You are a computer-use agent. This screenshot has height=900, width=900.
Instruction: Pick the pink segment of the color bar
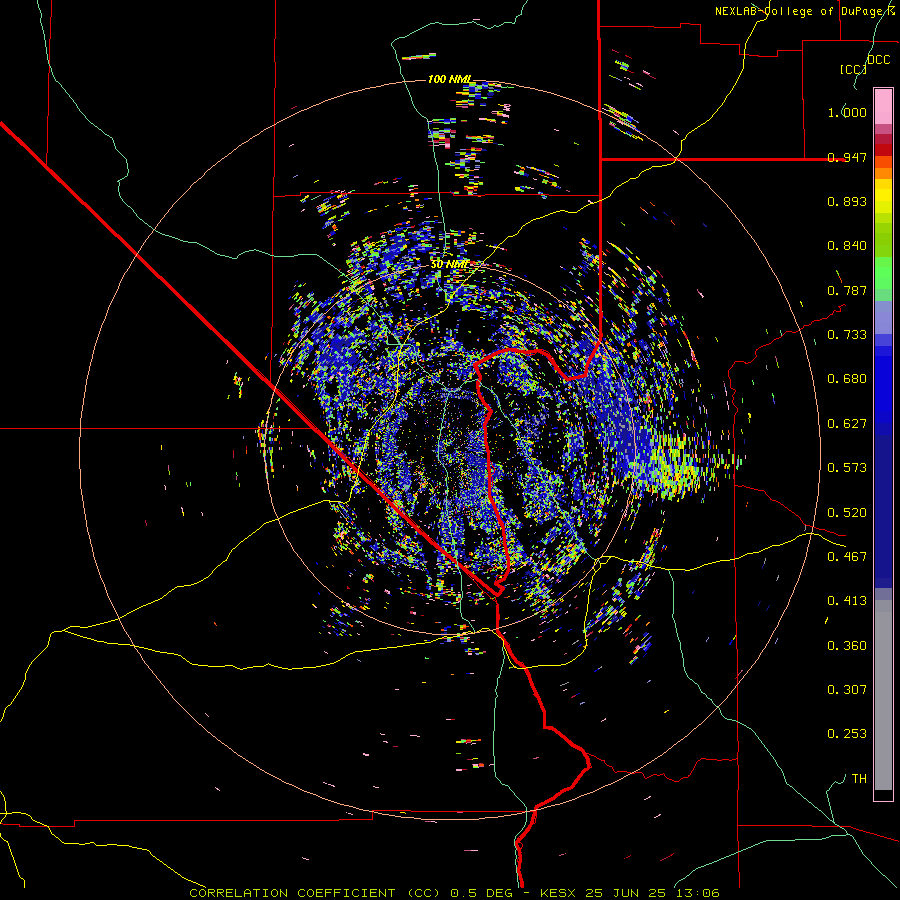point(883,107)
